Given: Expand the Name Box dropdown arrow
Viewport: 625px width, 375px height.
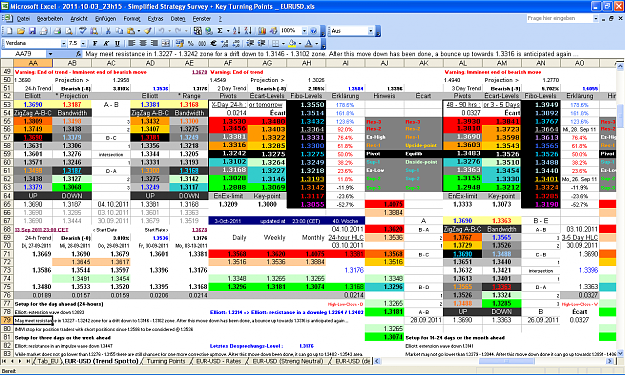Looking at the screenshot, I should coord(50,54).
